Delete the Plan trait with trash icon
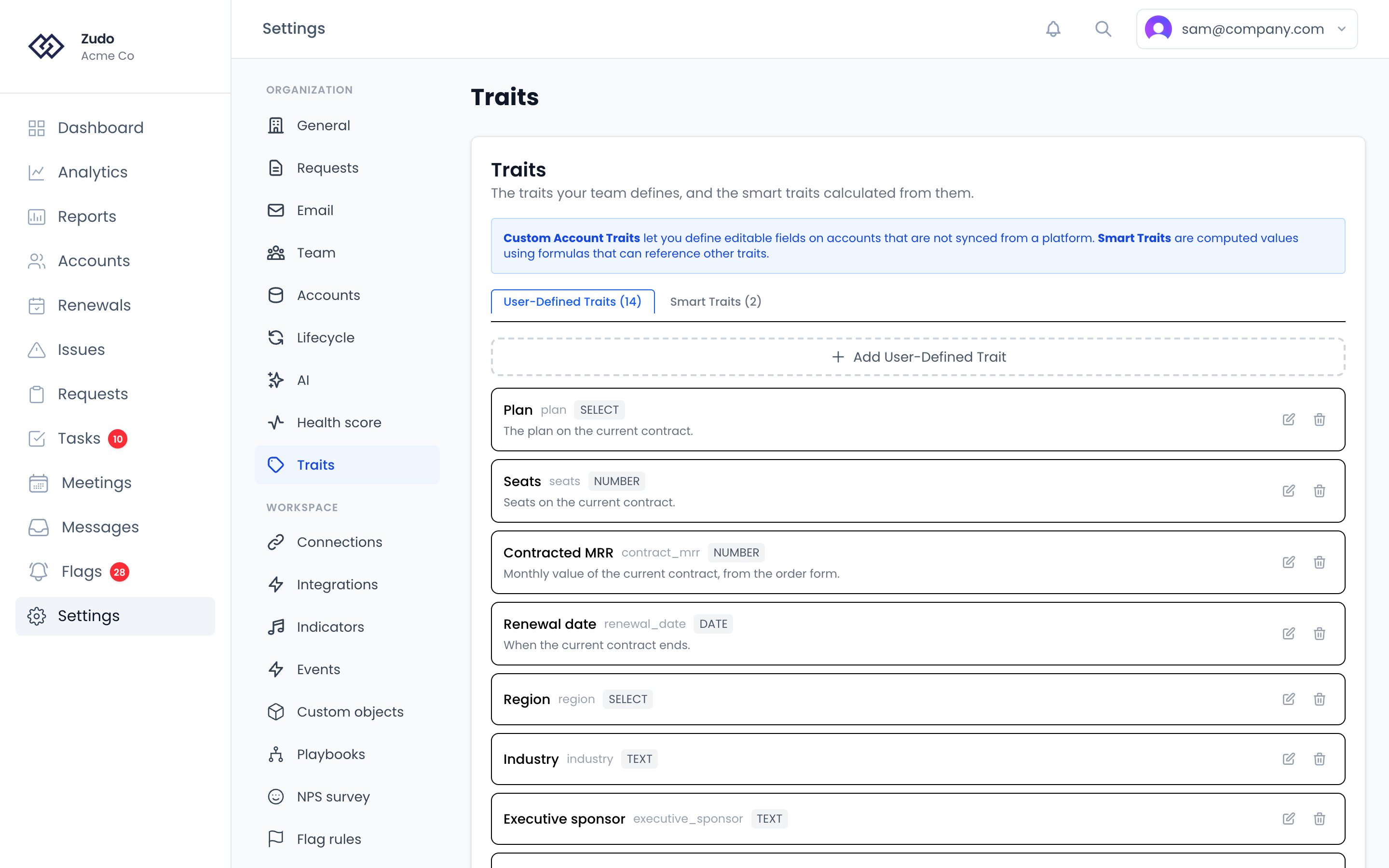This screenshot has width=1389, height=868. (1320, 420)
